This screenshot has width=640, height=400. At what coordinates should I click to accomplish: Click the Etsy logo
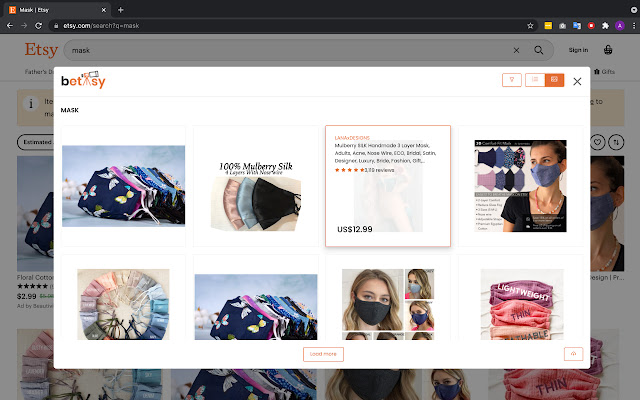(x=41, y=50)
